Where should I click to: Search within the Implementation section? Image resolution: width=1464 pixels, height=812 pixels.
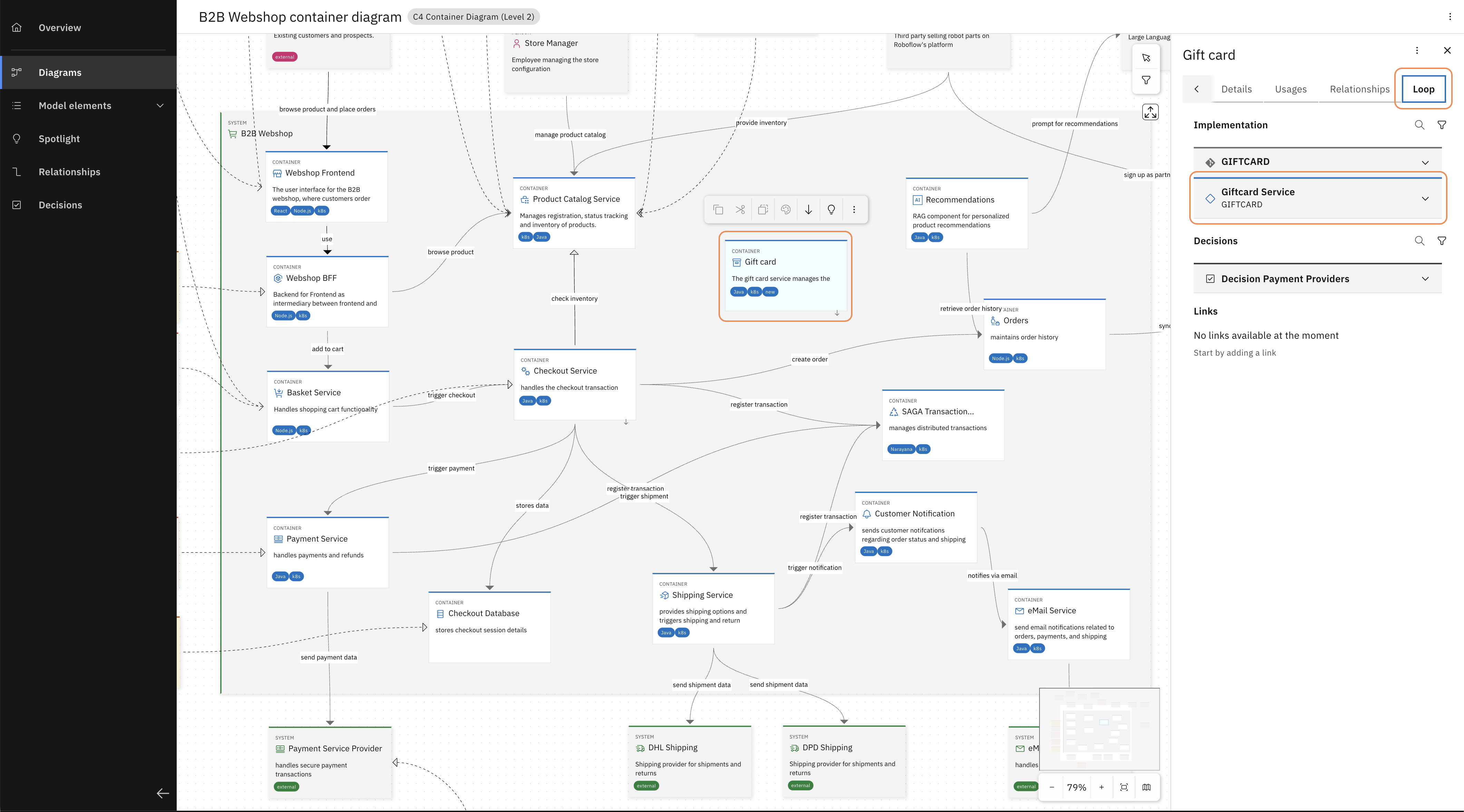(1419, 125)
